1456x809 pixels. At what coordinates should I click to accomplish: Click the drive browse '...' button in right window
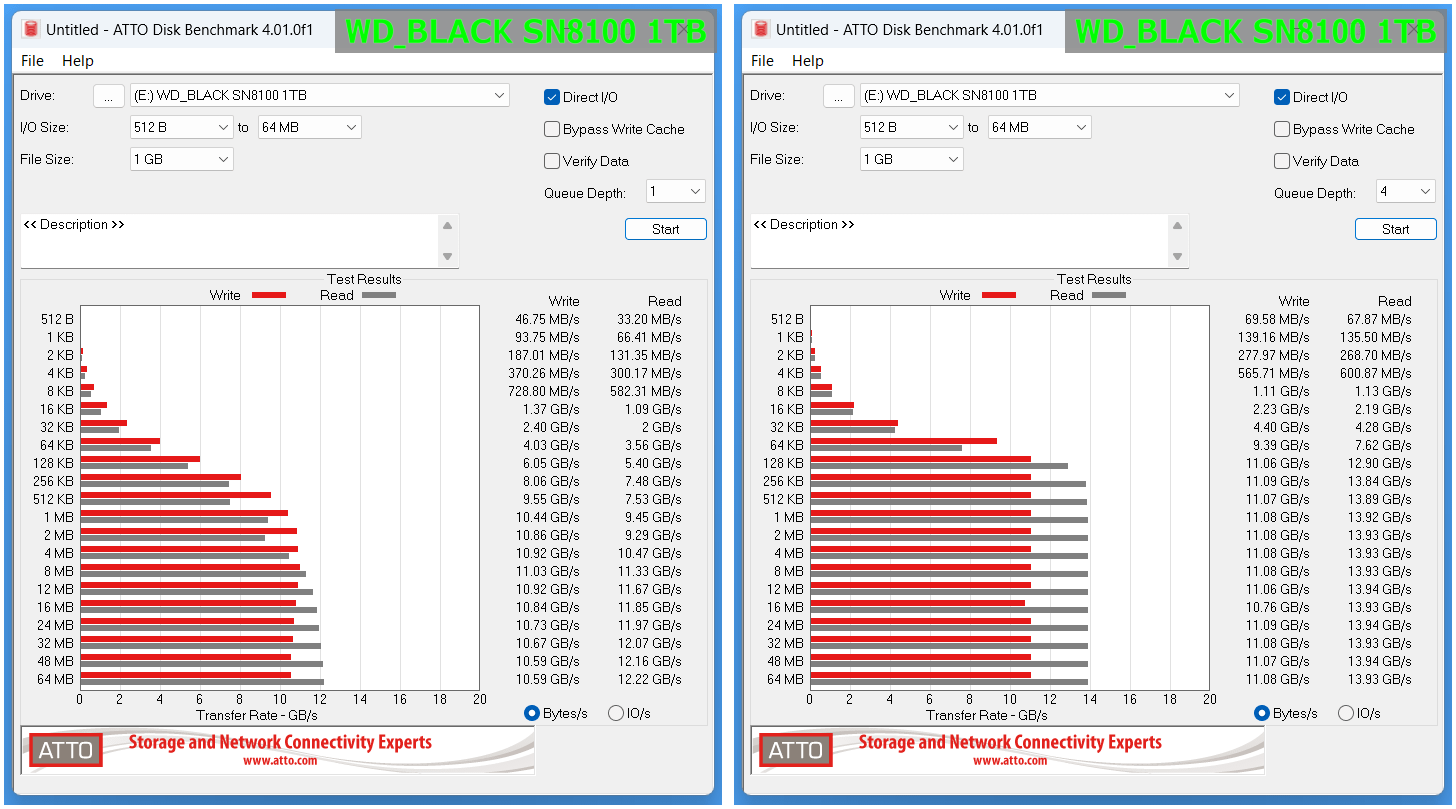tap(839, 96)
